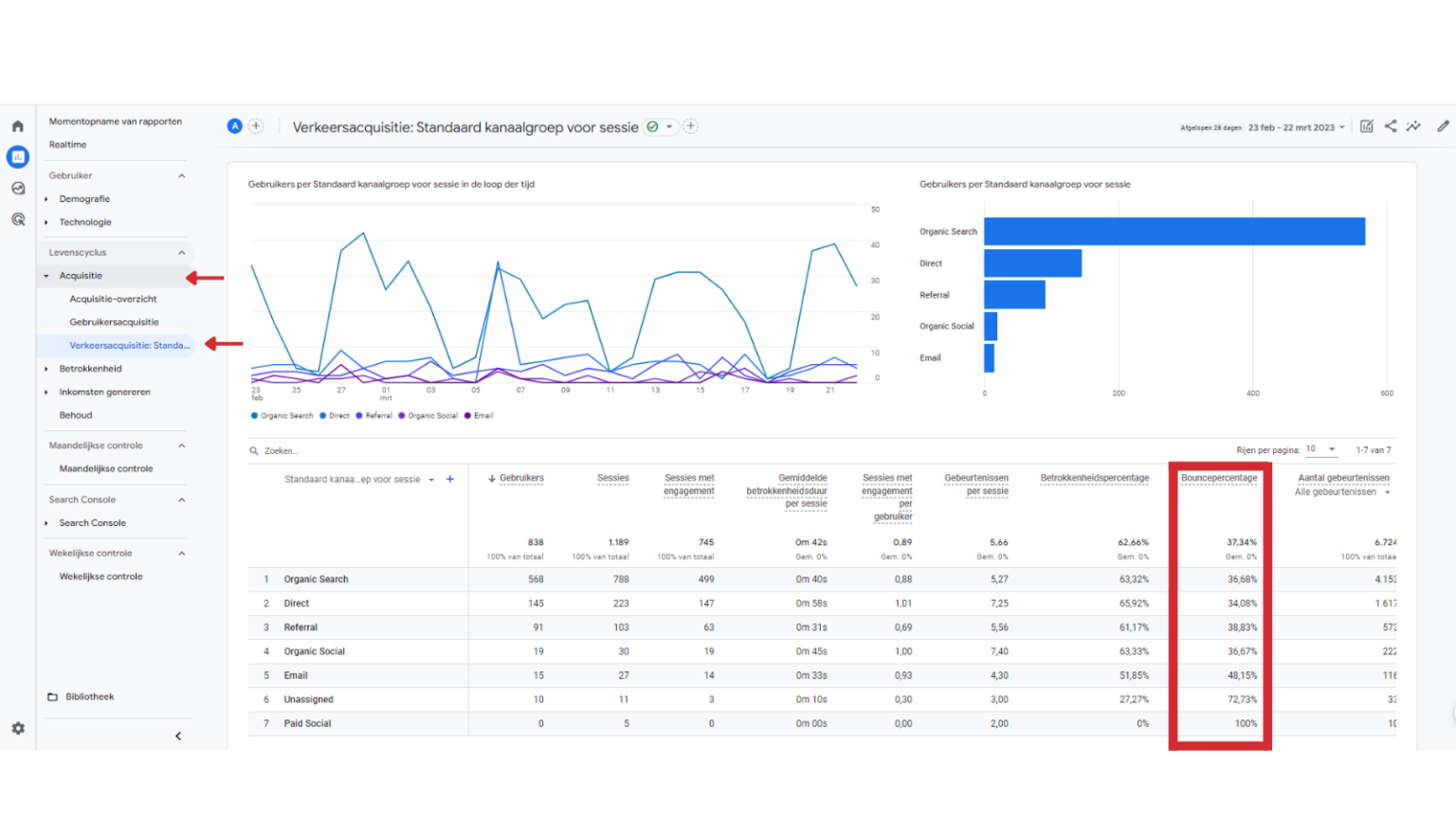Add secondary dimension with blue plus icon
This screenshot has width=1456, height=819.
(450, 480)
